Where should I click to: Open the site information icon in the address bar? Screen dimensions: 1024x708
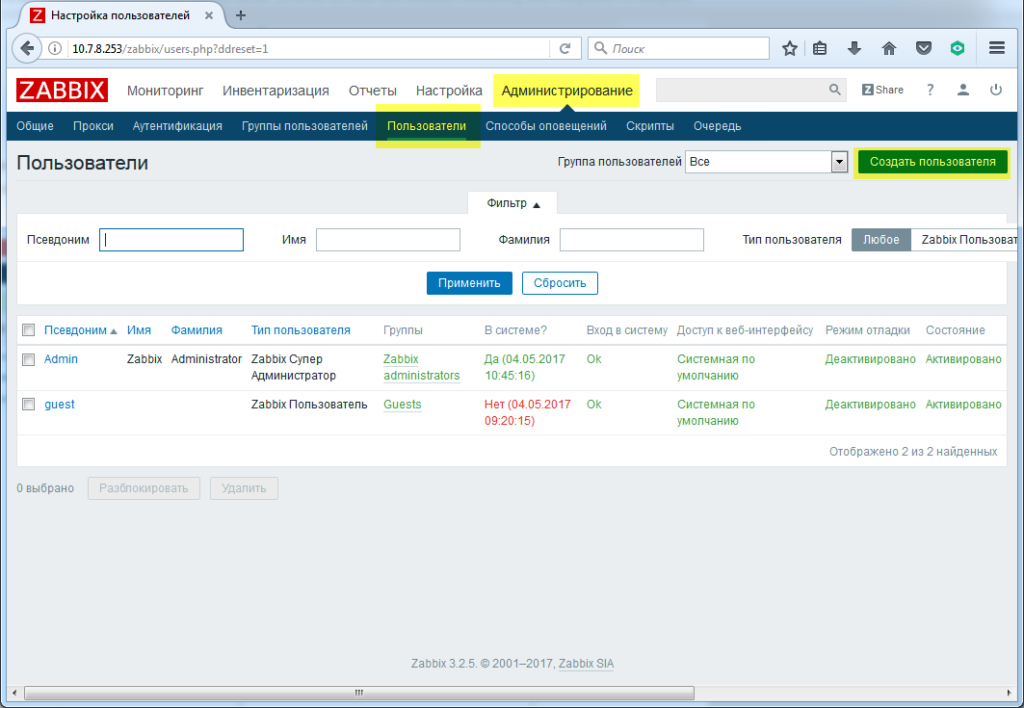[55, 48]
